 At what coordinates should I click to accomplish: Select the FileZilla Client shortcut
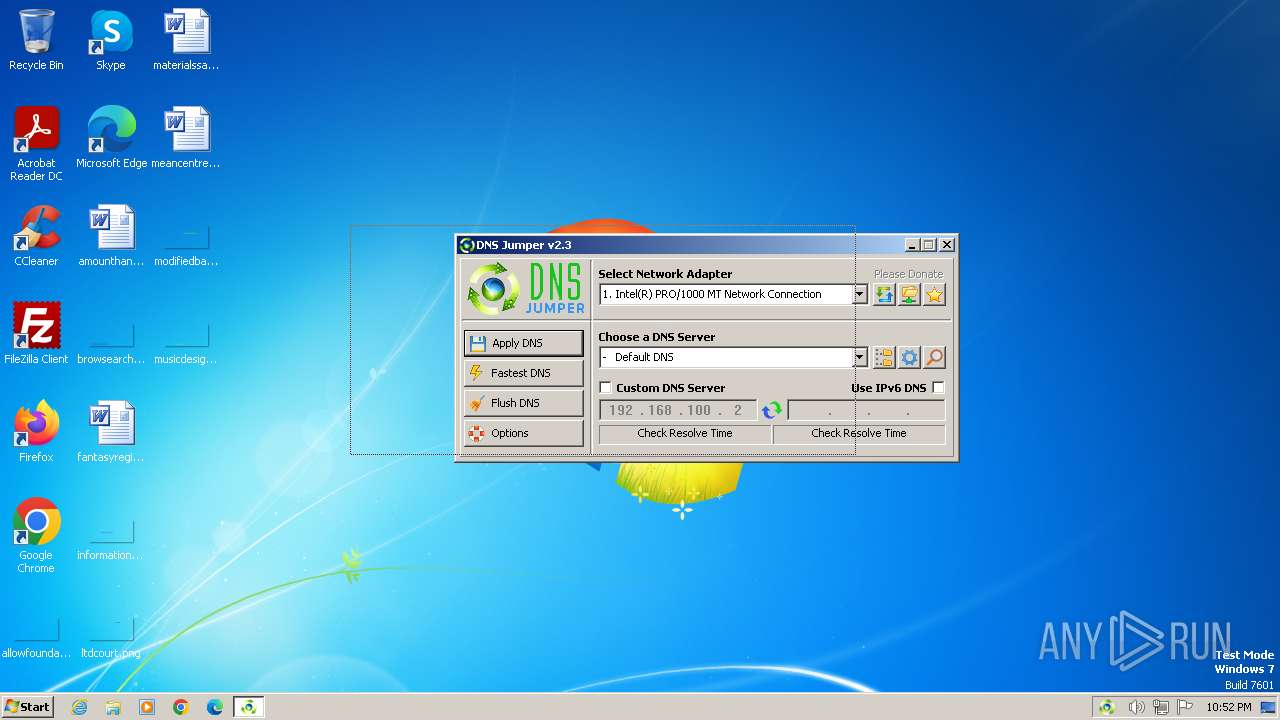pos(36,333)
